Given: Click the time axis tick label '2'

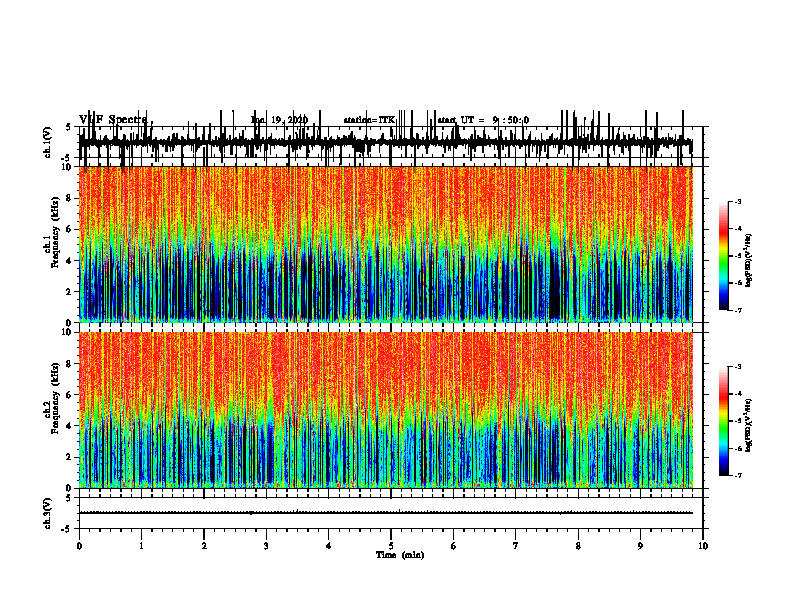Looking at the screenshot, I should coord(204,546).
